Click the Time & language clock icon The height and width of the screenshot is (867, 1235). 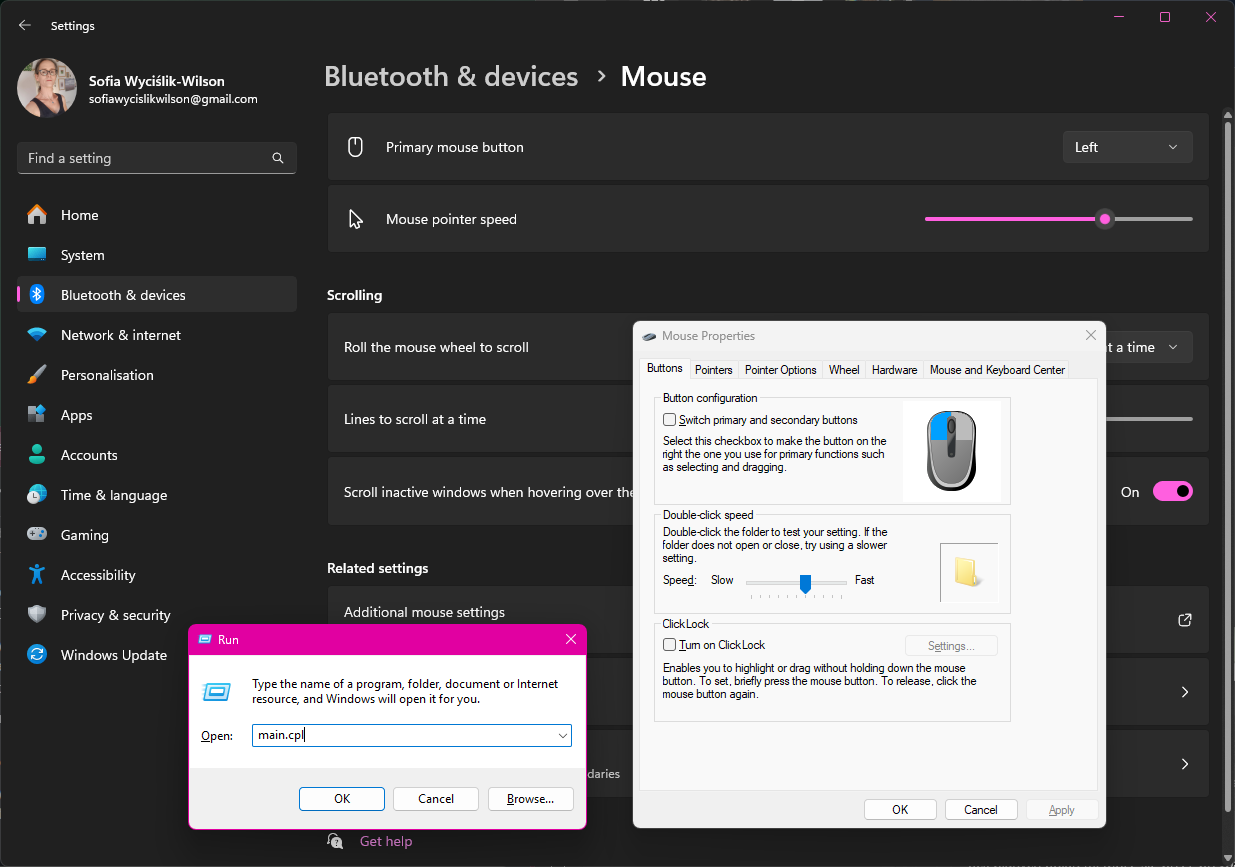pos(37,495)
